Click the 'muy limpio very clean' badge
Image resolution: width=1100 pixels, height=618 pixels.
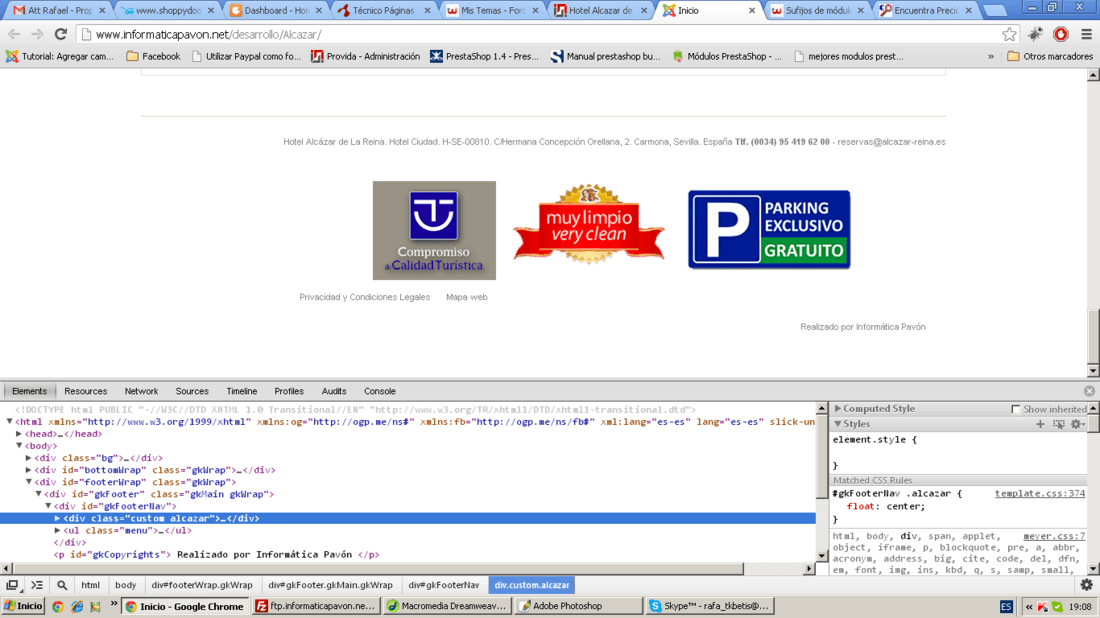point(589,224)
